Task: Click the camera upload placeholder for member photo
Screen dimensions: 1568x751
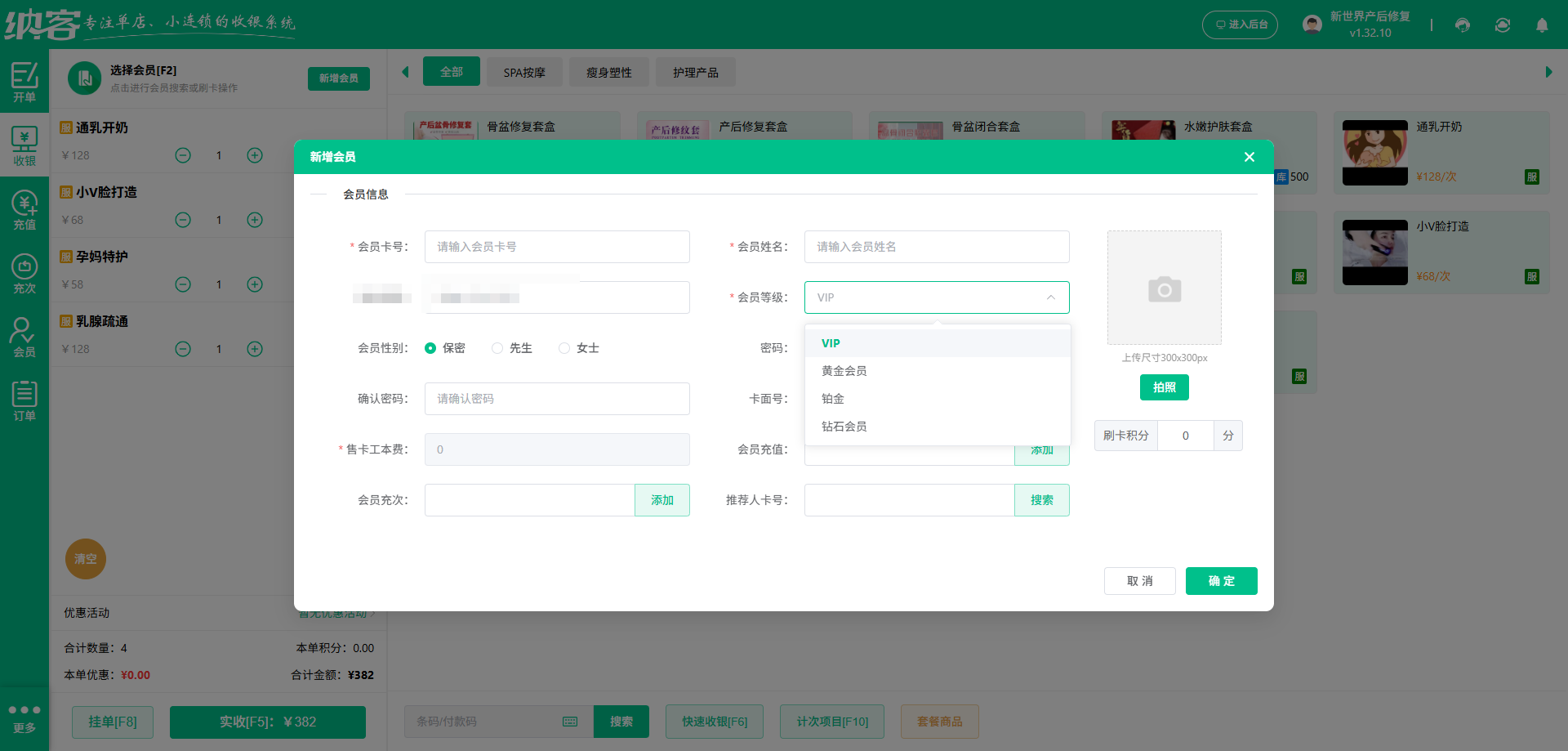Action: tap(1164, 288)
